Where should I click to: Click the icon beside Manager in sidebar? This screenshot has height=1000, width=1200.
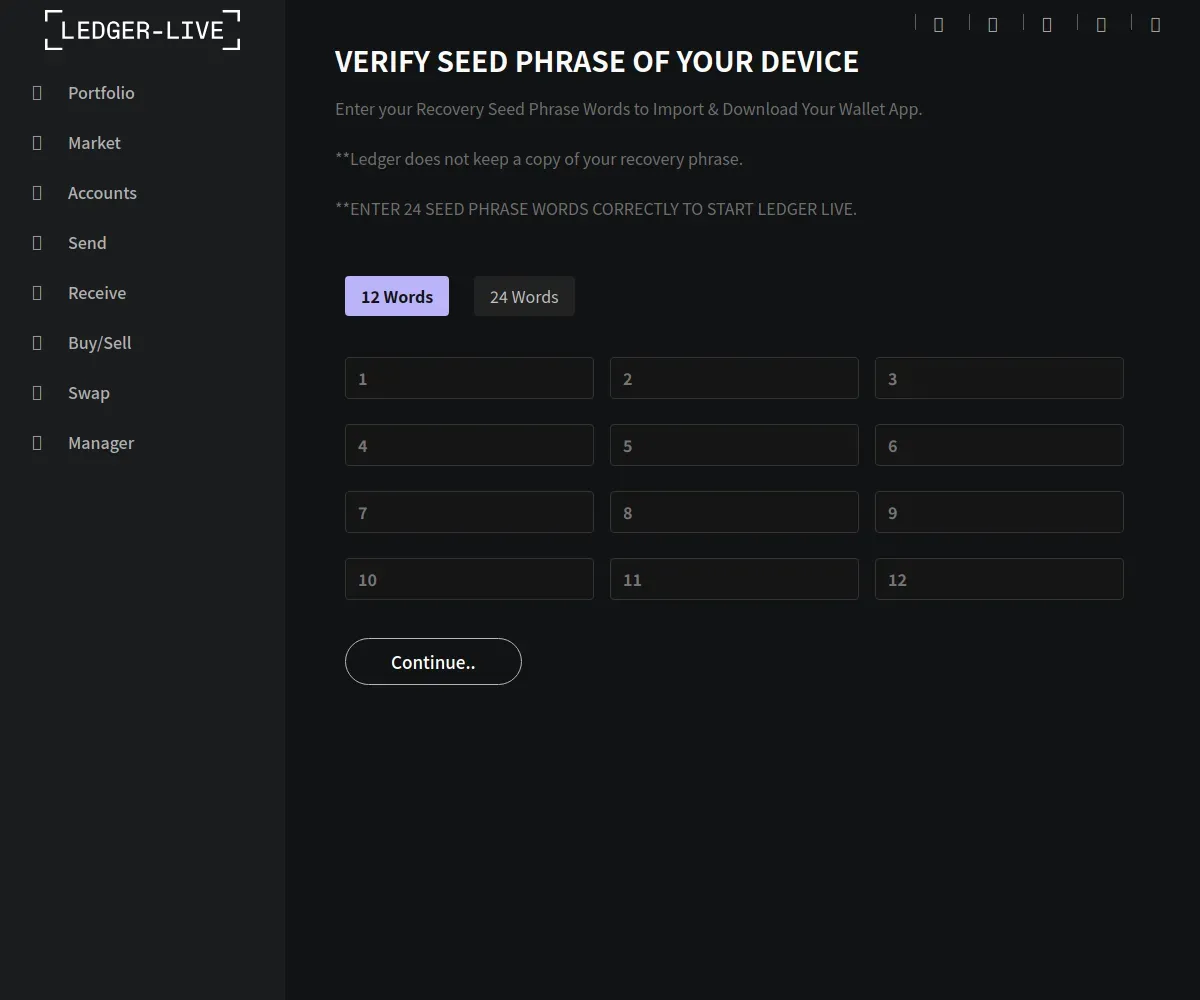[37, 442]
